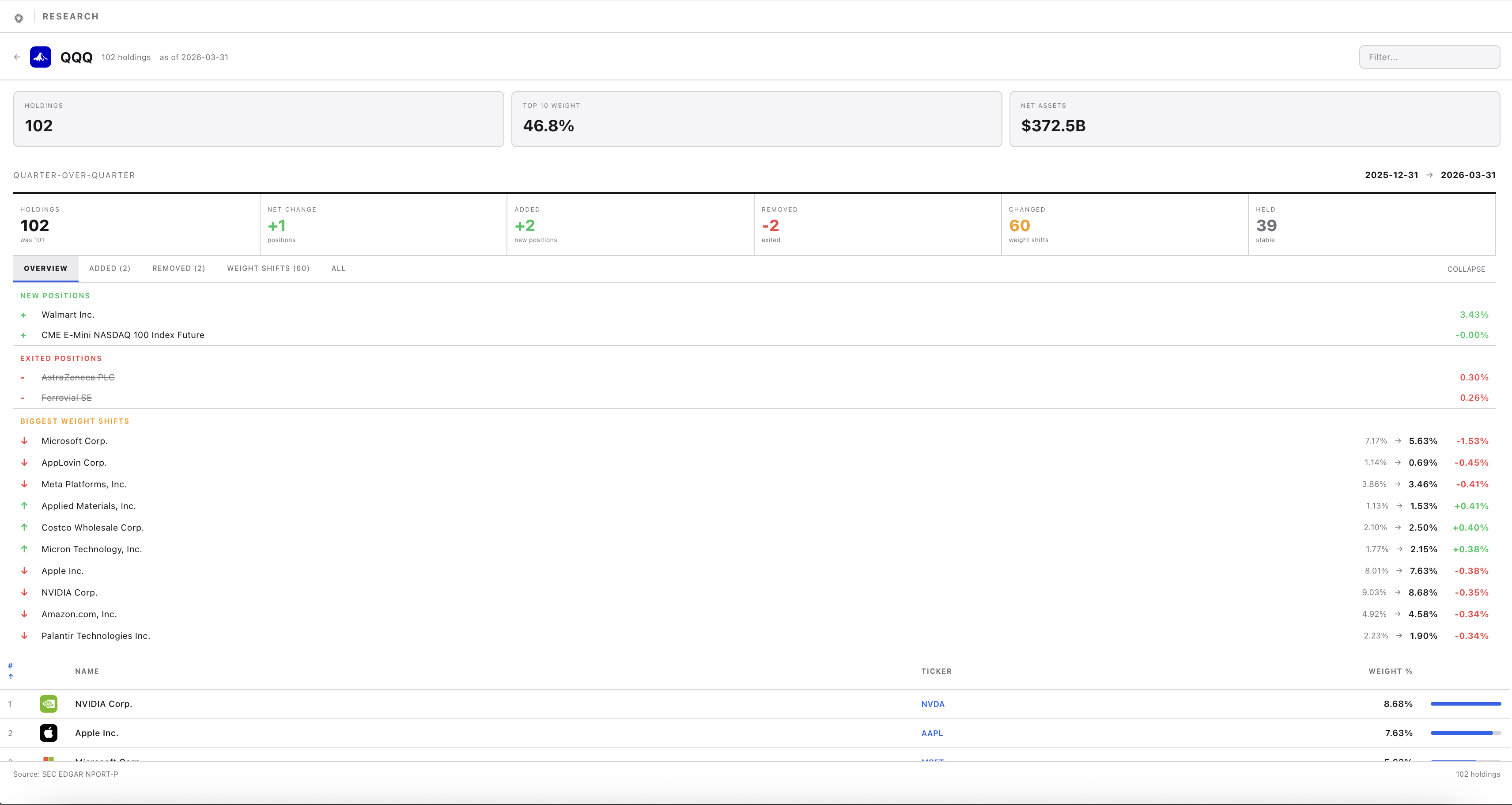Click the up arrow beside Applied Materials
This screenshot has height=805, width=1512.
coord(24,505)
